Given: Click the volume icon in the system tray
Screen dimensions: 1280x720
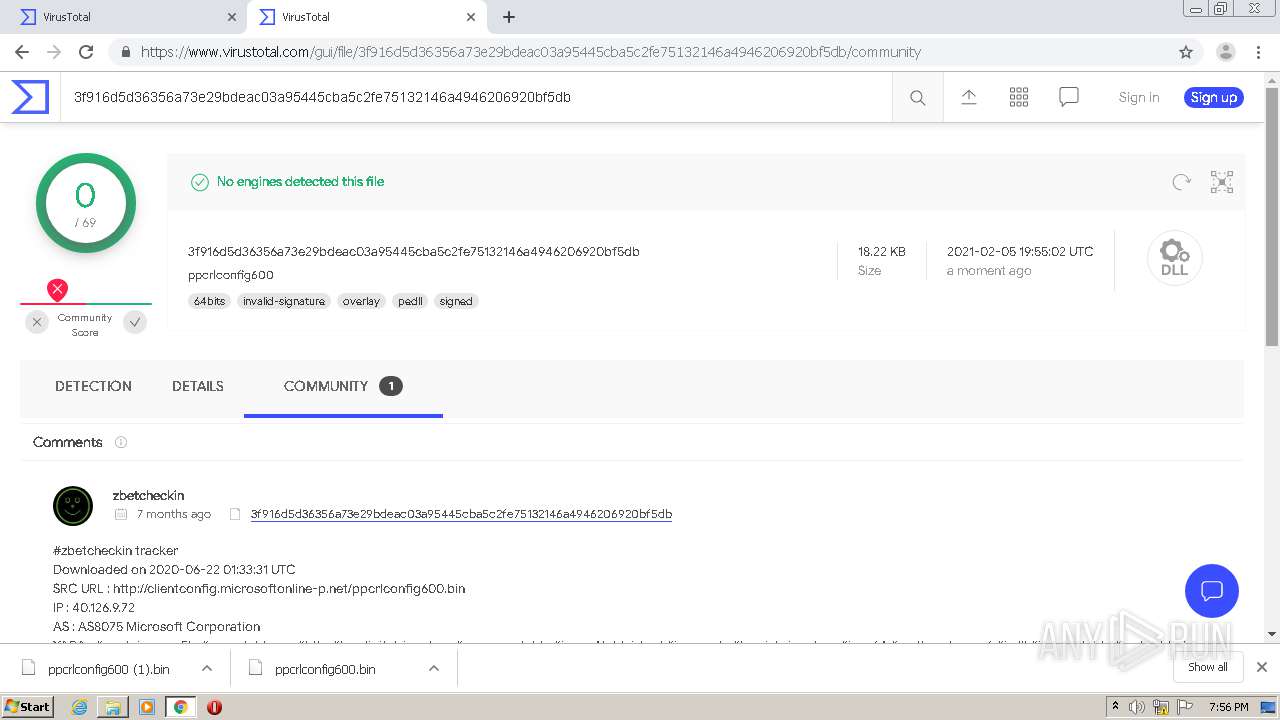Looking at the screenshot, I should 1138,707.
